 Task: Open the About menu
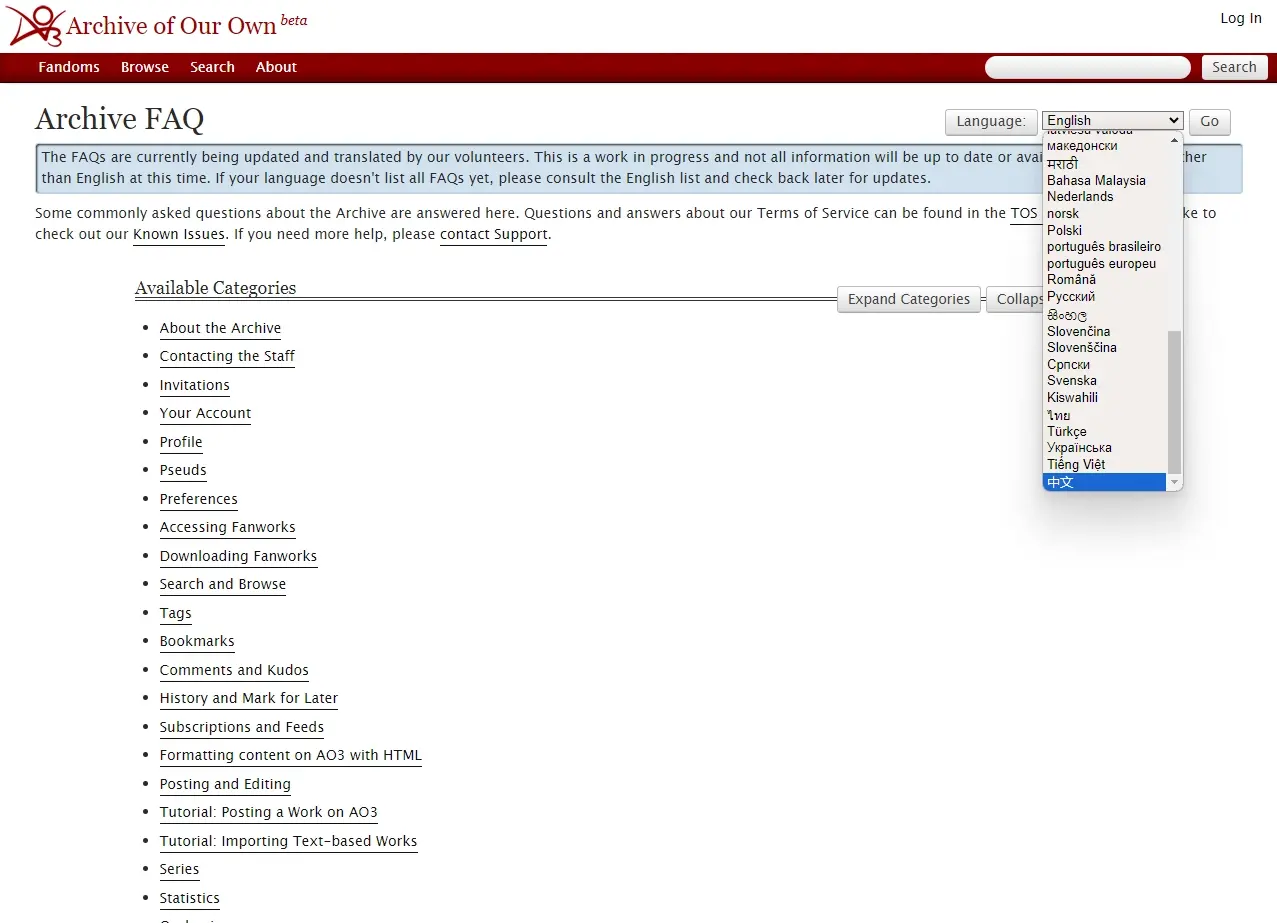[276, 67]
